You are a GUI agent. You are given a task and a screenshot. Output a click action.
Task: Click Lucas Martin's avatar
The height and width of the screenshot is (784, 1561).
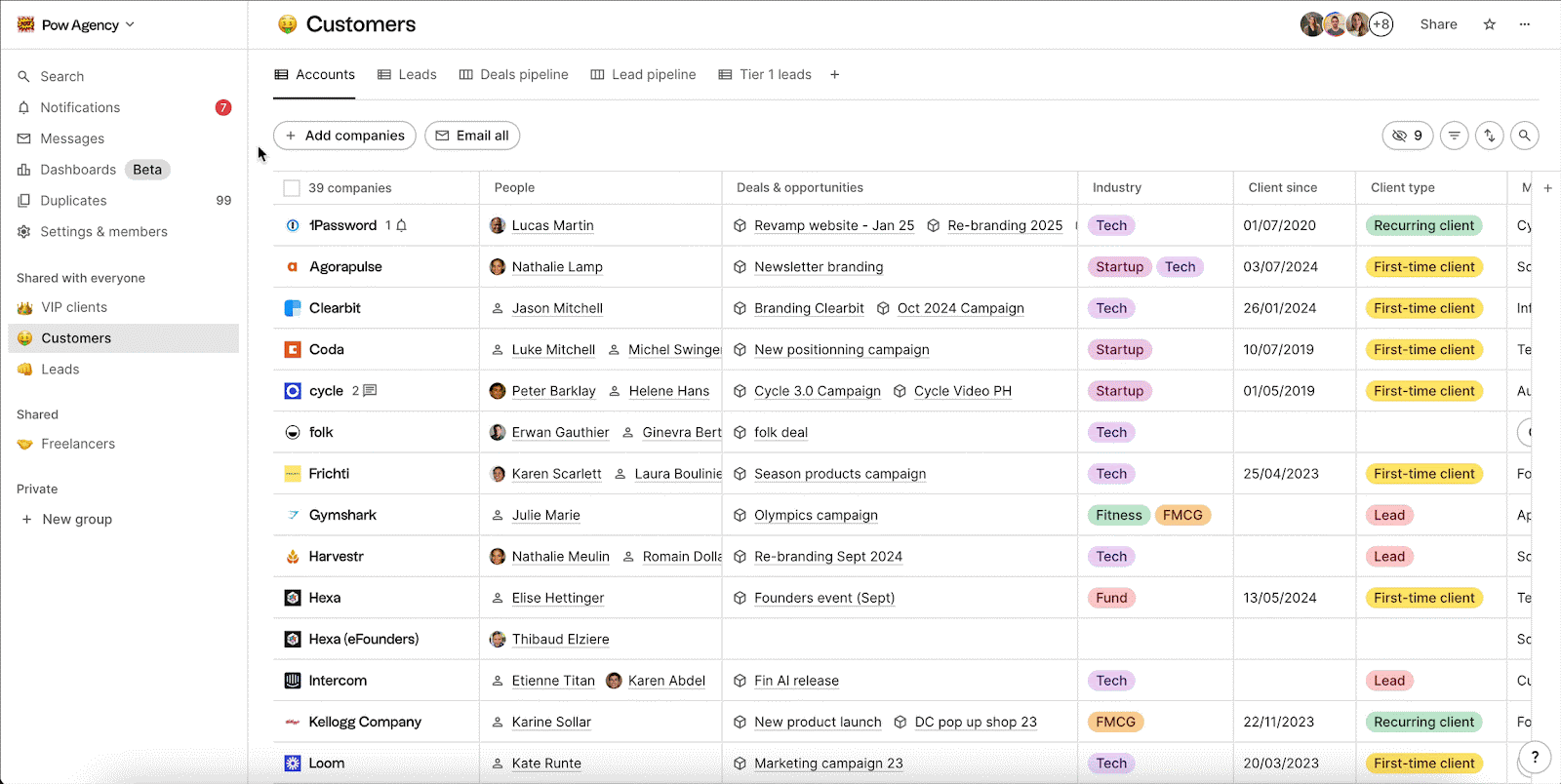498,225
